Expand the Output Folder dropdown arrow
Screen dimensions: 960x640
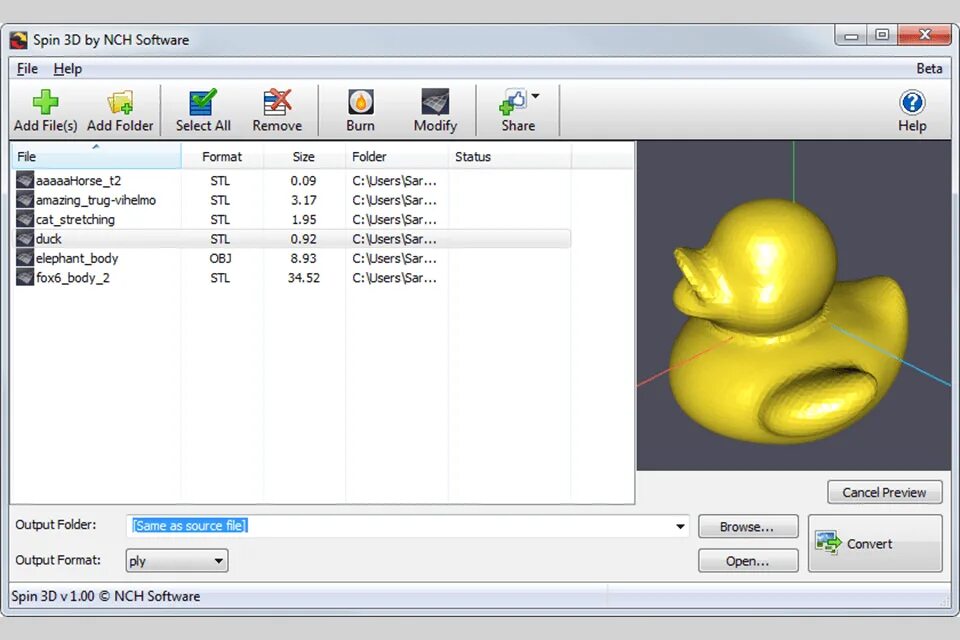680,527
